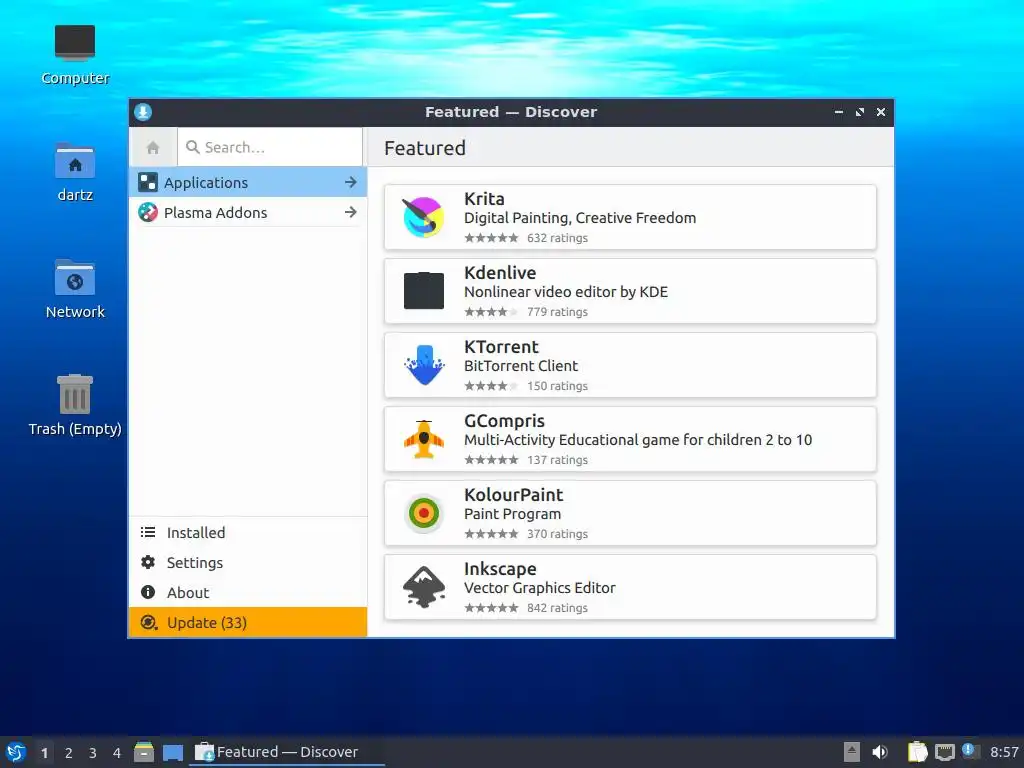
Task: Click the GCompris airplane icon
Action: [424, 439]
